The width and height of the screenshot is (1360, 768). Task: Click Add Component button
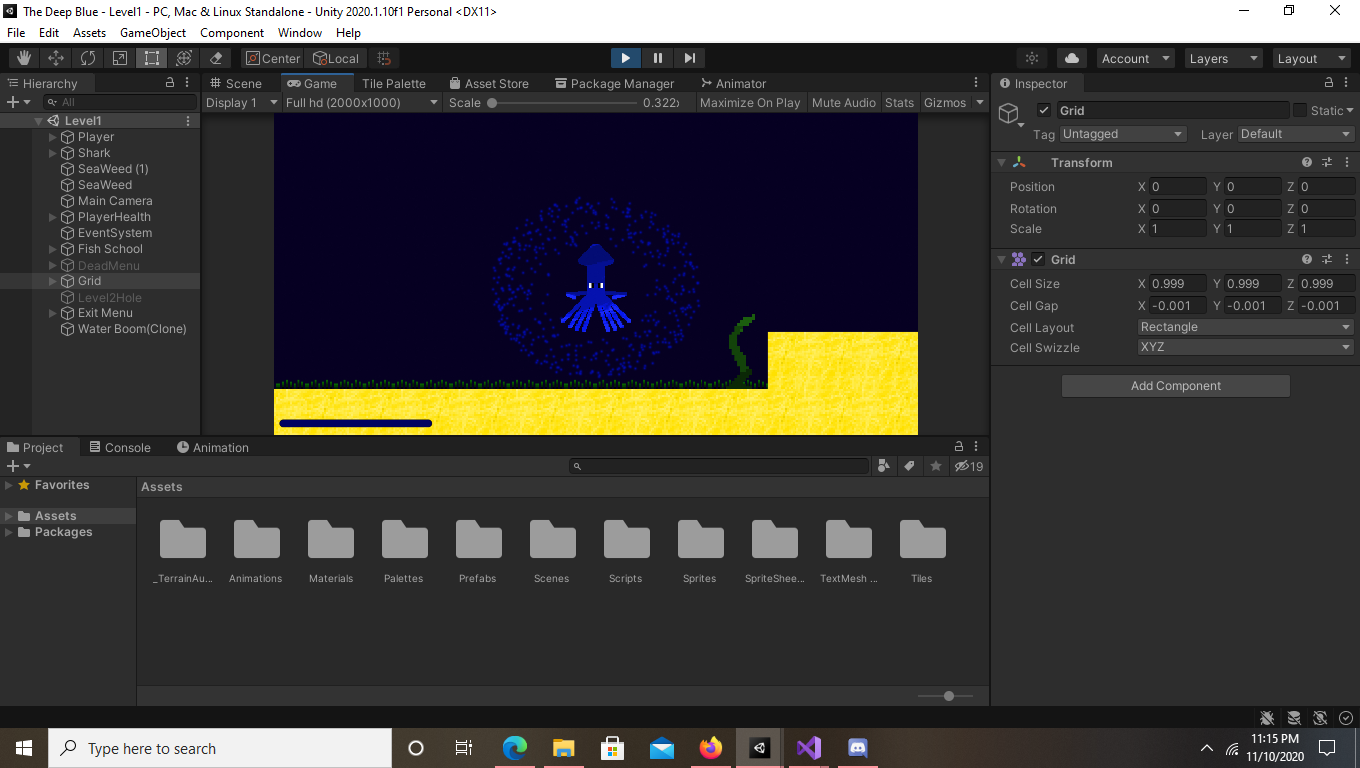[1175, 386]
